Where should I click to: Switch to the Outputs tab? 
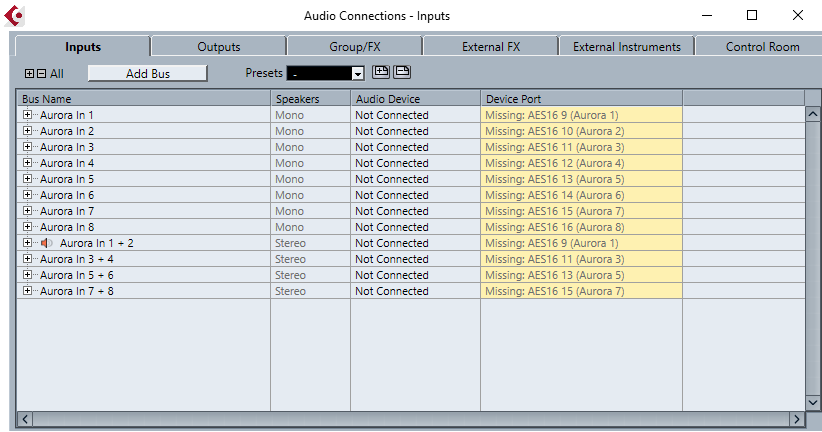218,46
